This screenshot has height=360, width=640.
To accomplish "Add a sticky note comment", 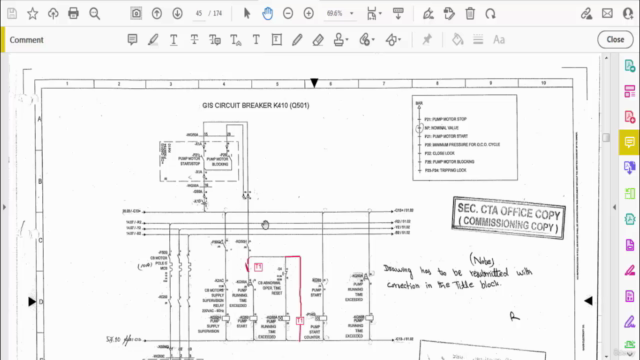I will [132, 39].
